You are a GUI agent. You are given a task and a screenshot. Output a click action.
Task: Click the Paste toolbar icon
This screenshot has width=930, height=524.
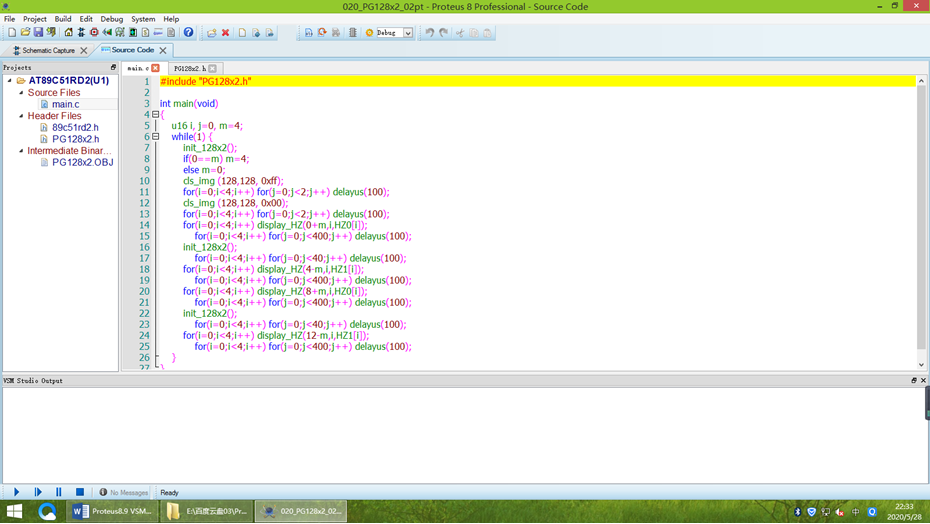488,33
